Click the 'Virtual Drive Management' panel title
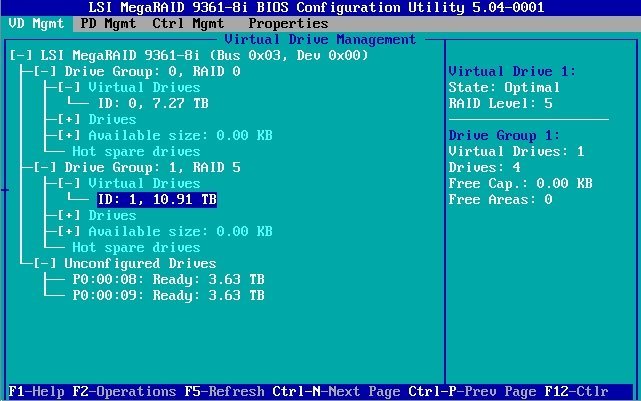The width and height of the screenshot is (641, 401). (x=320, y=40)
